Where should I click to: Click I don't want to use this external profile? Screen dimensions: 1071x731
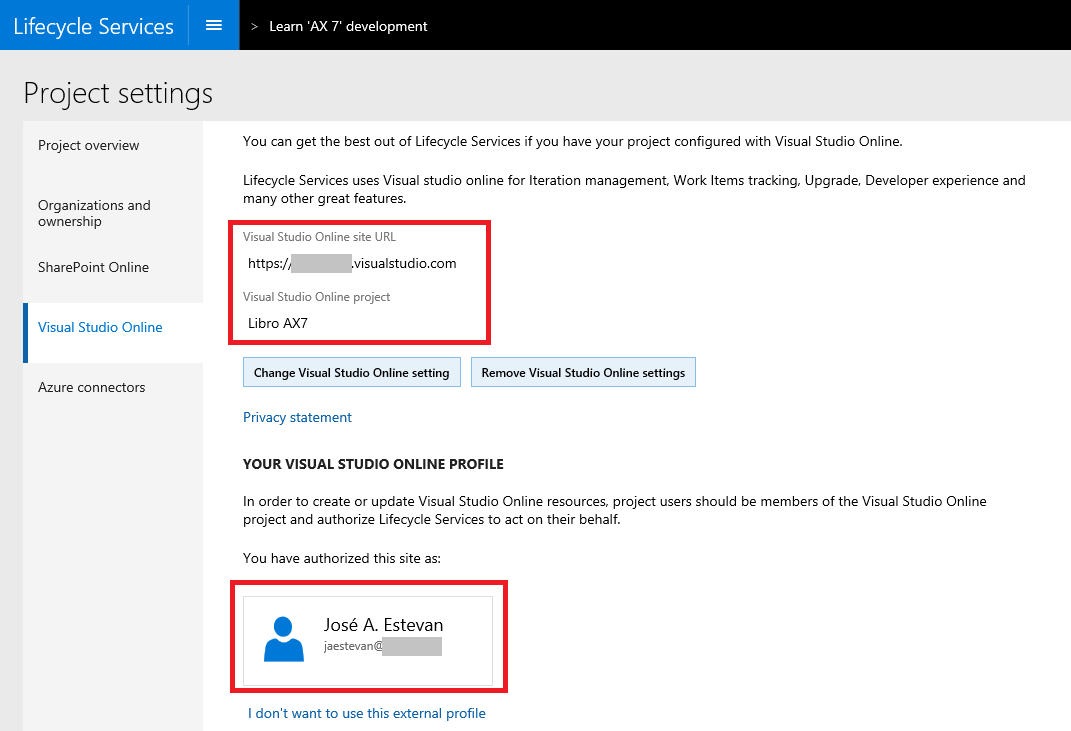367,713
